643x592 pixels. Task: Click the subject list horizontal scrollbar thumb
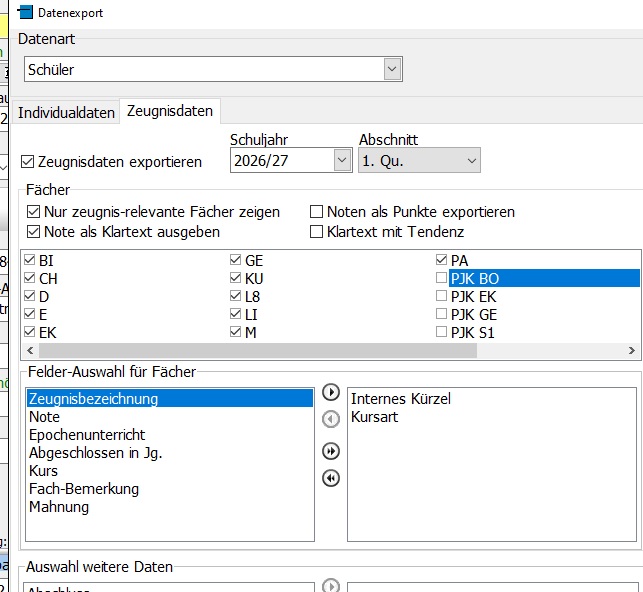(258, 351)
